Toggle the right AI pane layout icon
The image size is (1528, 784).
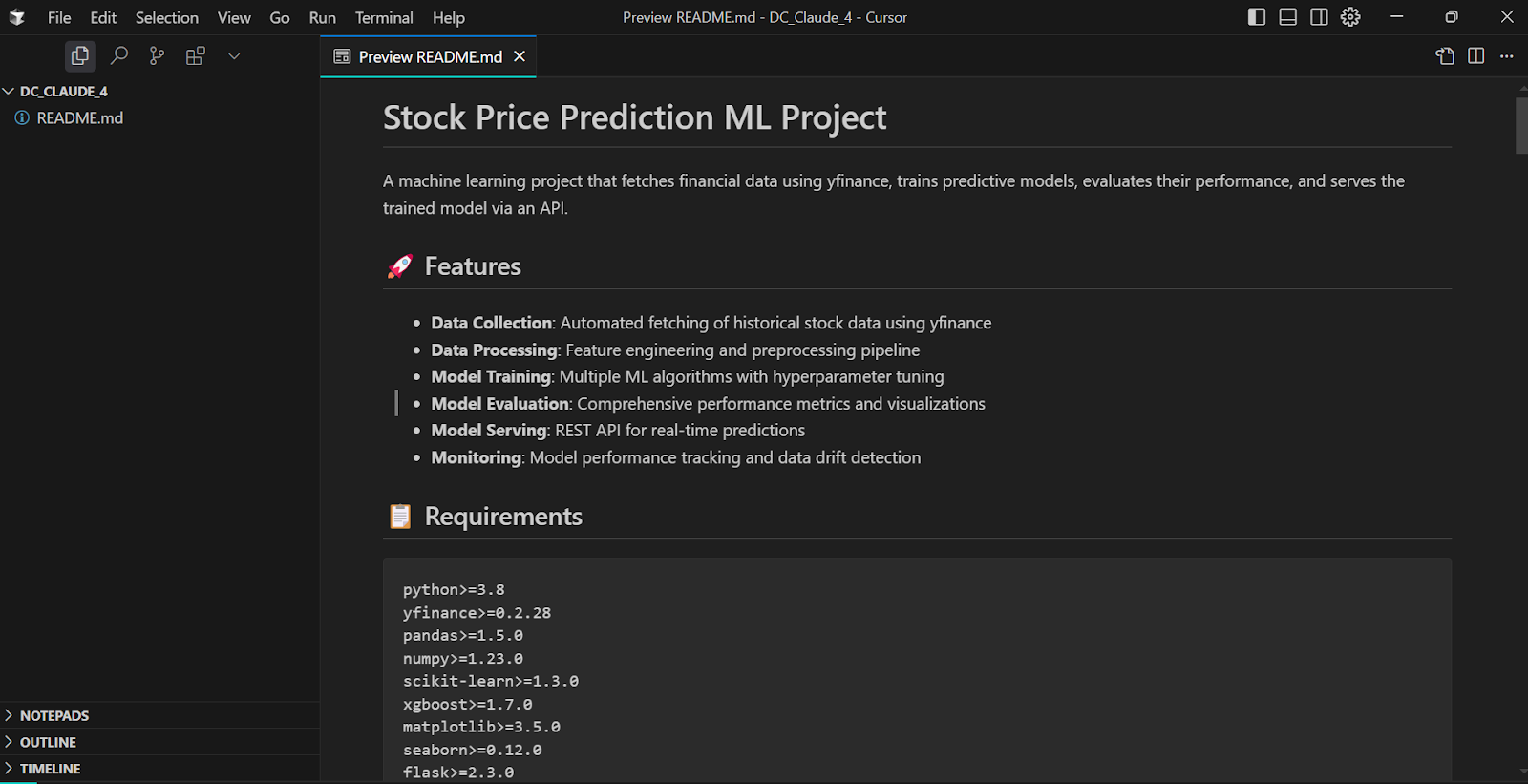click(x=1319, y=17)
